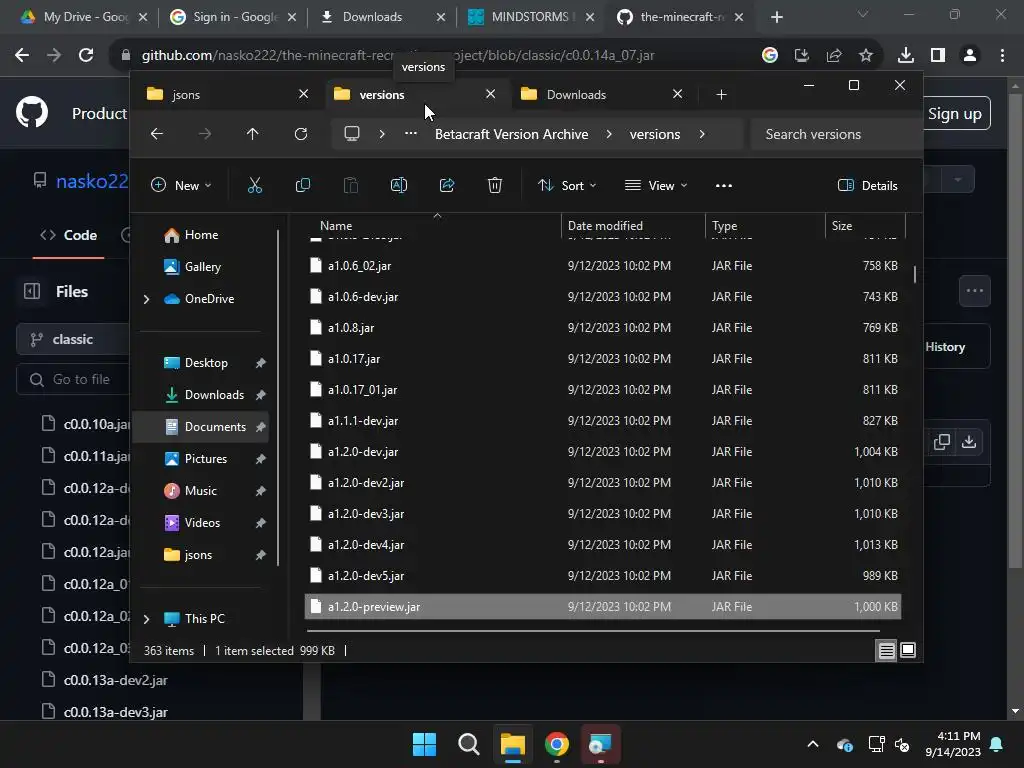Open the See more ellipsis in Explorer toolbar

click(724, 185)
